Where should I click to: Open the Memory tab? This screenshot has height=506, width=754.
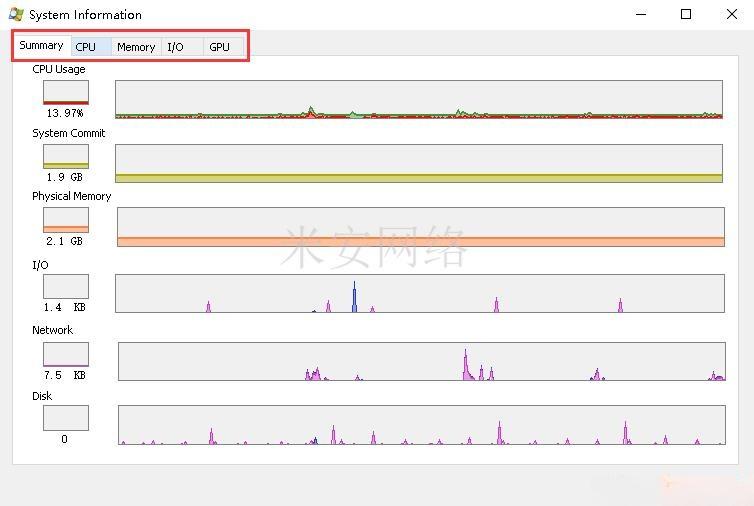[x=136, y=47]
